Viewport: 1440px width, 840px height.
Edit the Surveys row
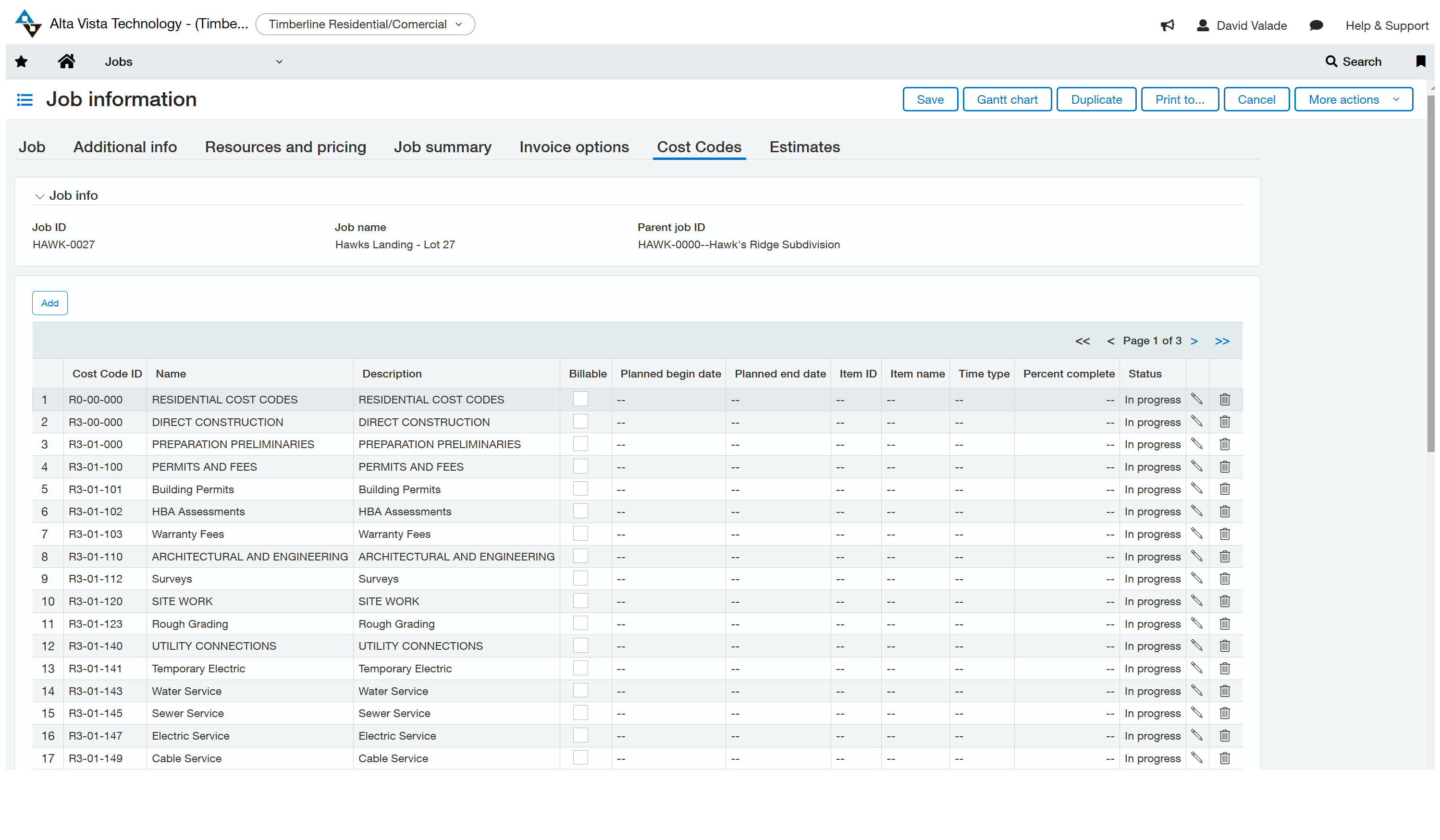(1196, 578)
